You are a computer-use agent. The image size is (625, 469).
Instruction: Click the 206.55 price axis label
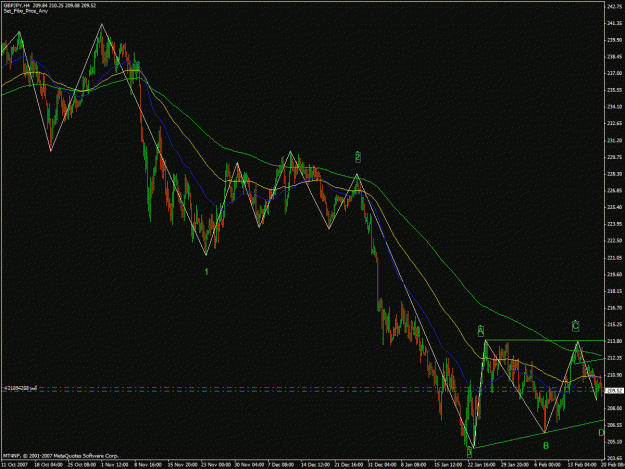pyautogui.click(x=615, y=425)
